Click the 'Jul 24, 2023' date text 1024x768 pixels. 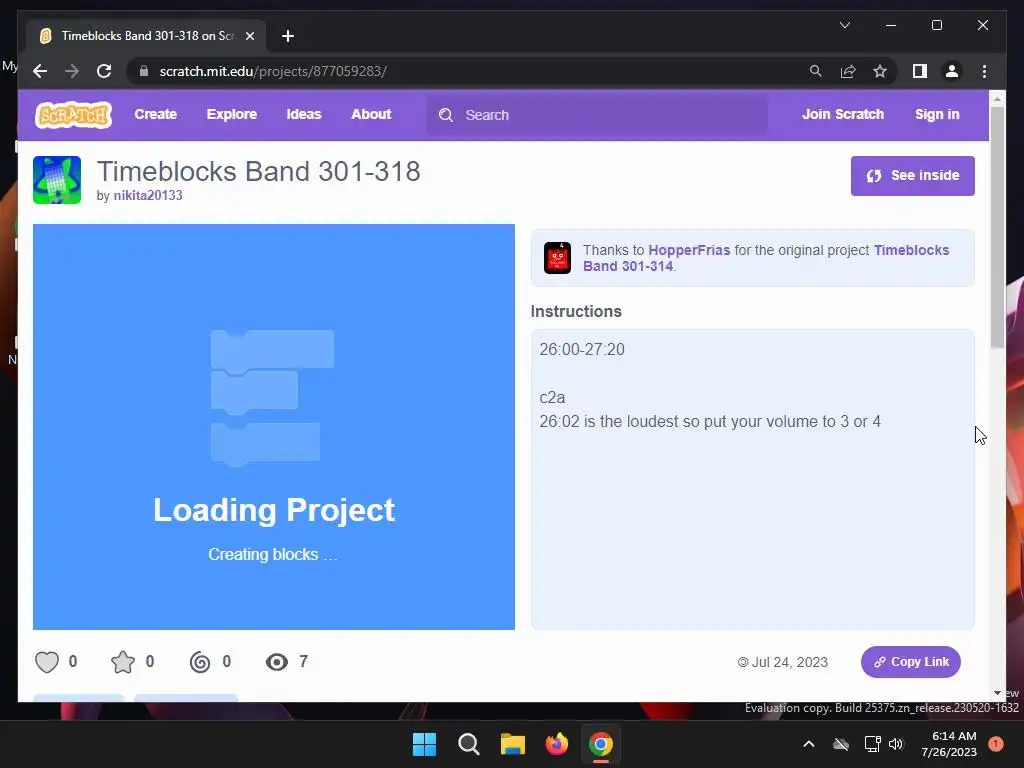pyautogui.click(x=790, y=662)
